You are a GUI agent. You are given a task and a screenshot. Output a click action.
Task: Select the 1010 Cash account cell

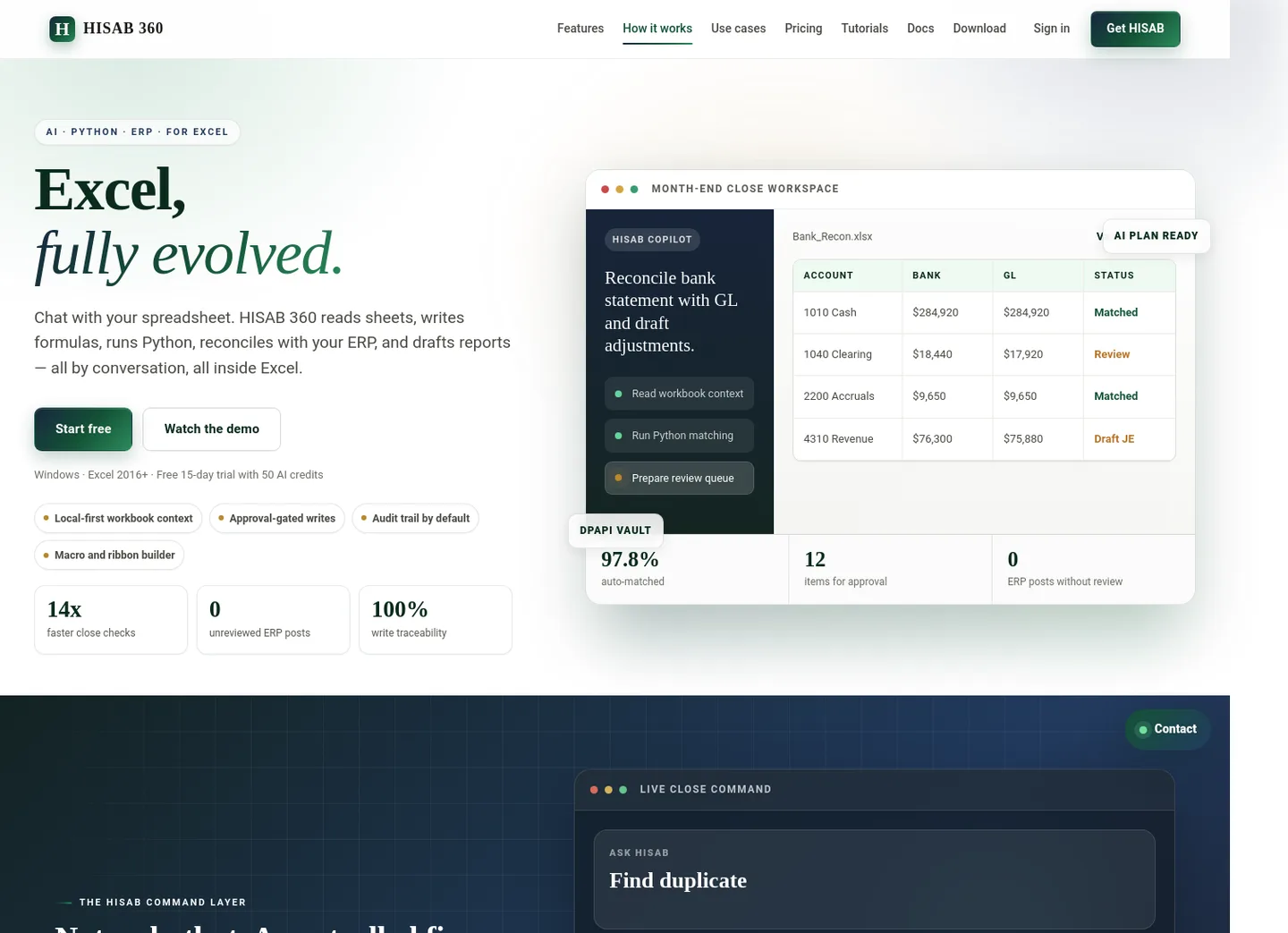(x=848, y=312)
